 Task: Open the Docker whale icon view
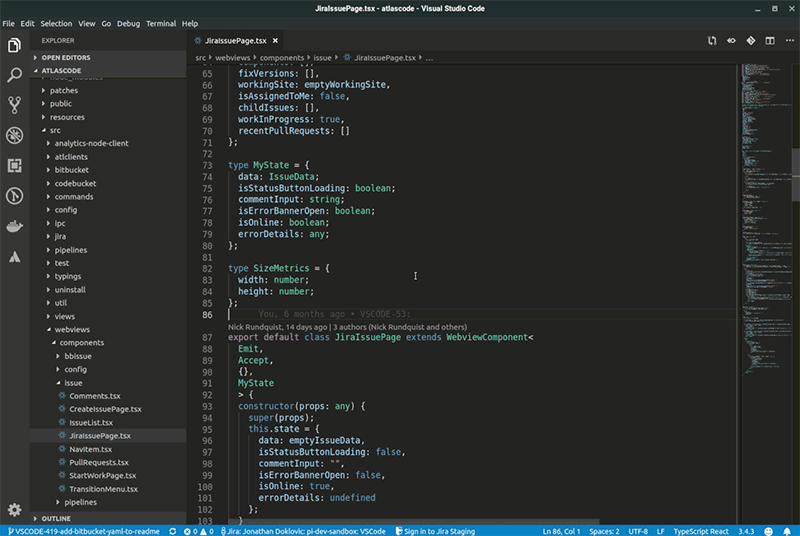(14, 226)
